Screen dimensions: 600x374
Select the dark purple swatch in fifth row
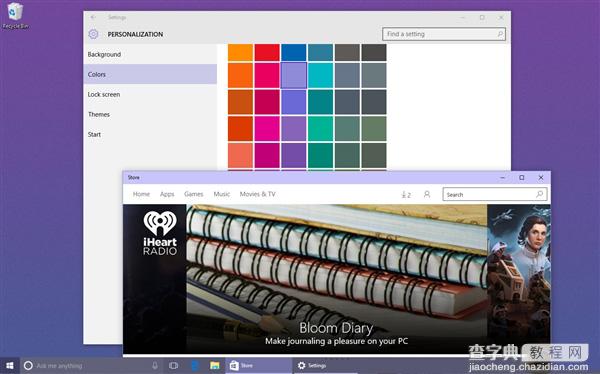pyautogui.click(x=294, y=156)
